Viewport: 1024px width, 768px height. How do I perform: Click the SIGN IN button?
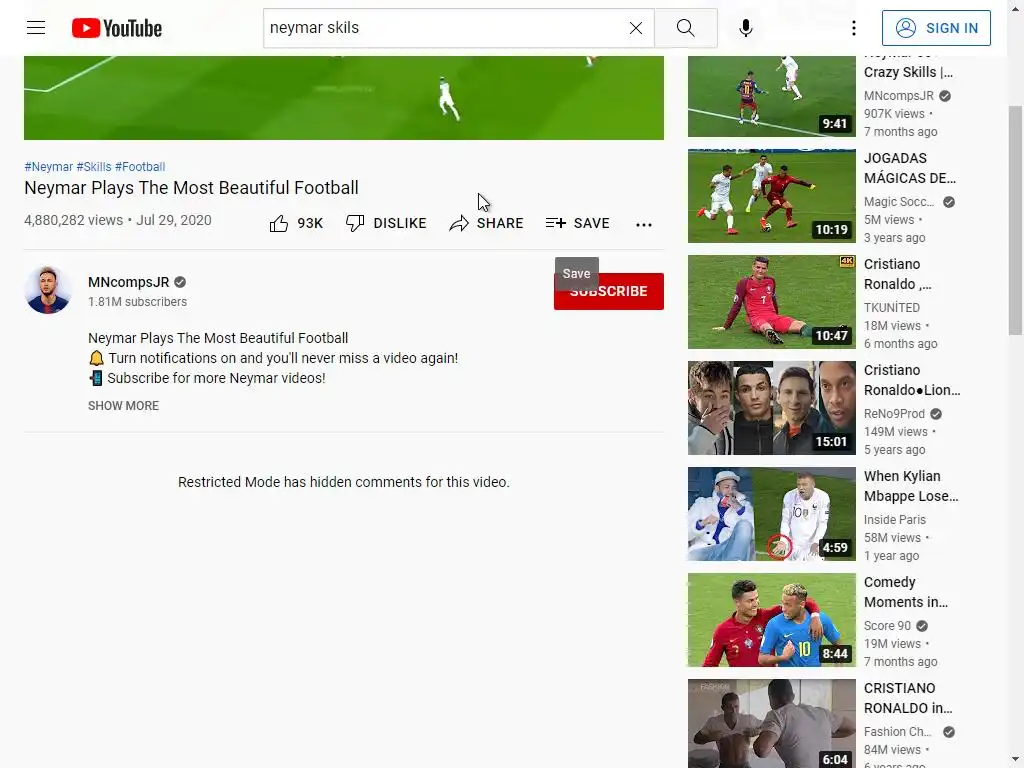tap(936, 28)
